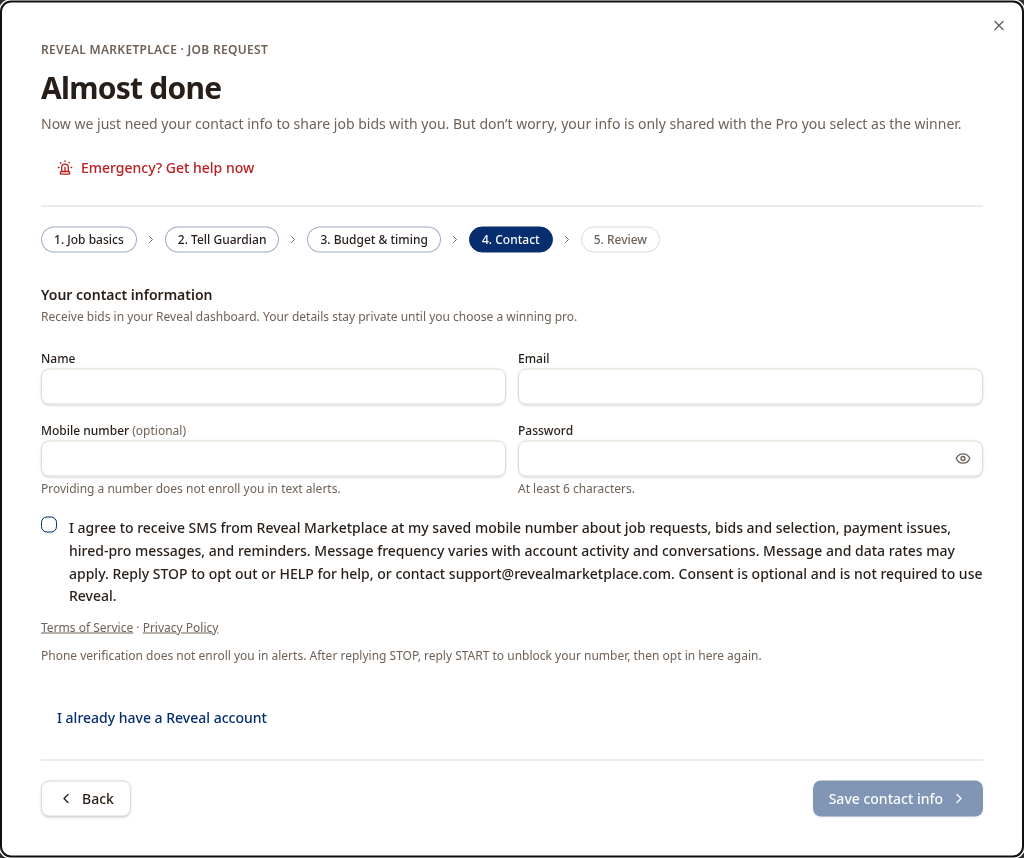Screen dimensions: 1024x858
Task: Select step 4. Contact
Action: (x=511, y=240)
